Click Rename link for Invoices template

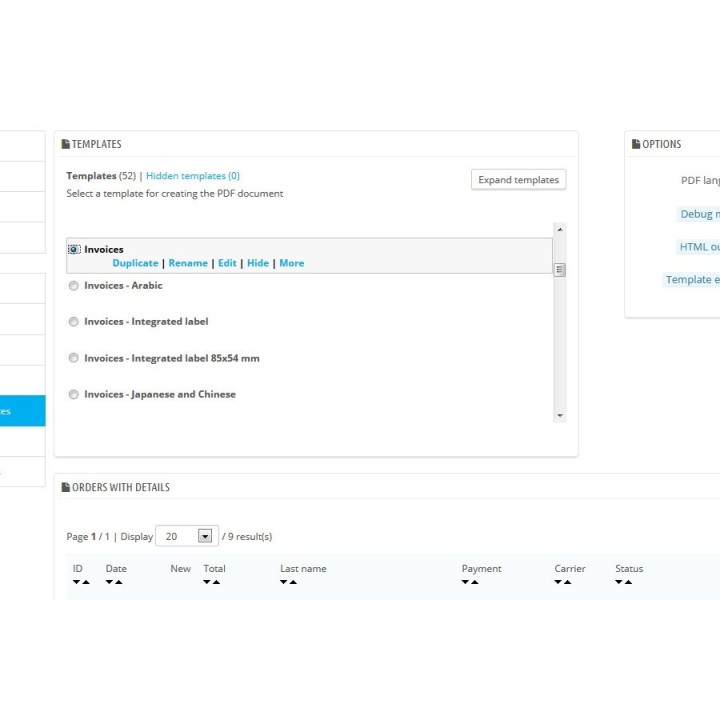coord(188,263)
